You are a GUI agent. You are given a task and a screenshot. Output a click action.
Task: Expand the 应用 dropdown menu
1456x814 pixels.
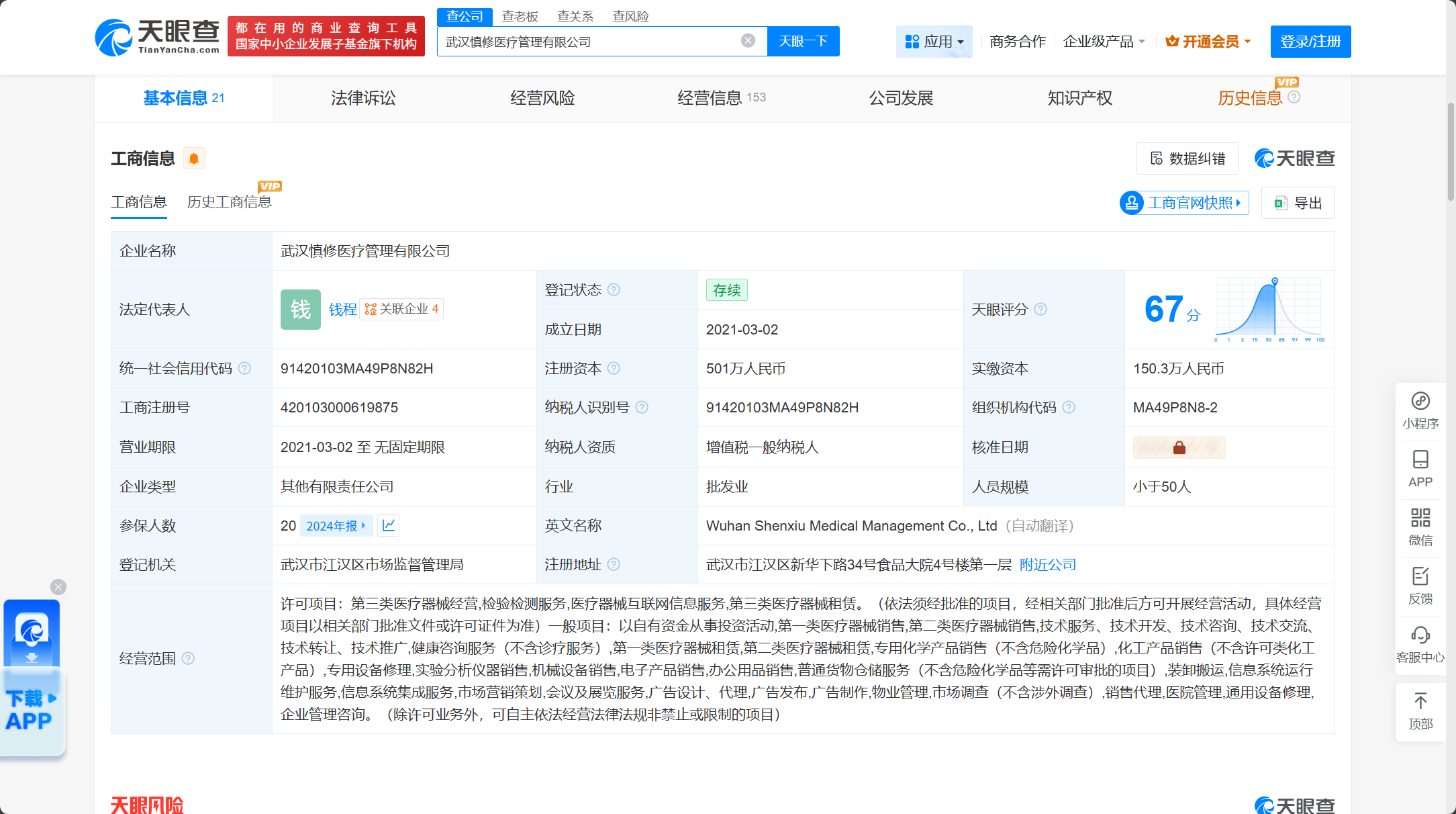pyautogui.click(x=934, y=42)
